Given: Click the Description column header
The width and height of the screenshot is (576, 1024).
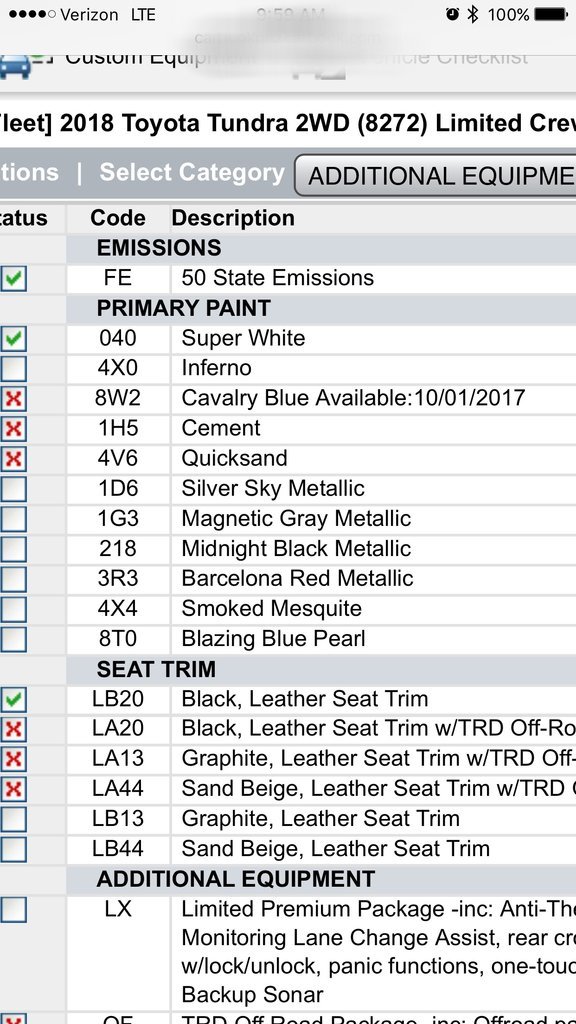Looking at the screenshot, I should pyautogui.click(x=233, y=217).
